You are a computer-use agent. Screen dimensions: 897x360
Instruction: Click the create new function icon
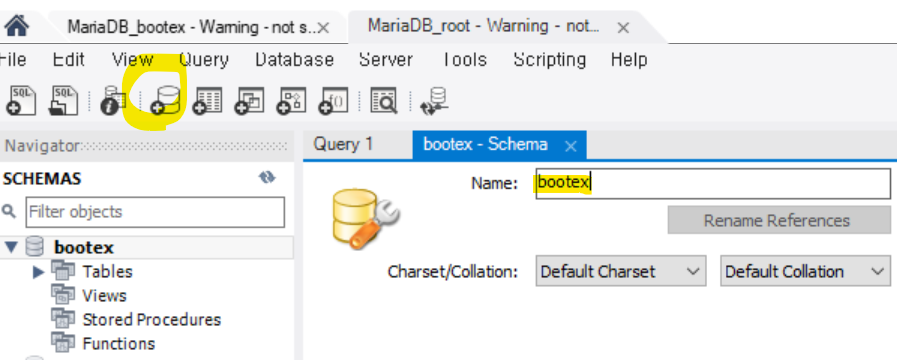pos(334,100)
